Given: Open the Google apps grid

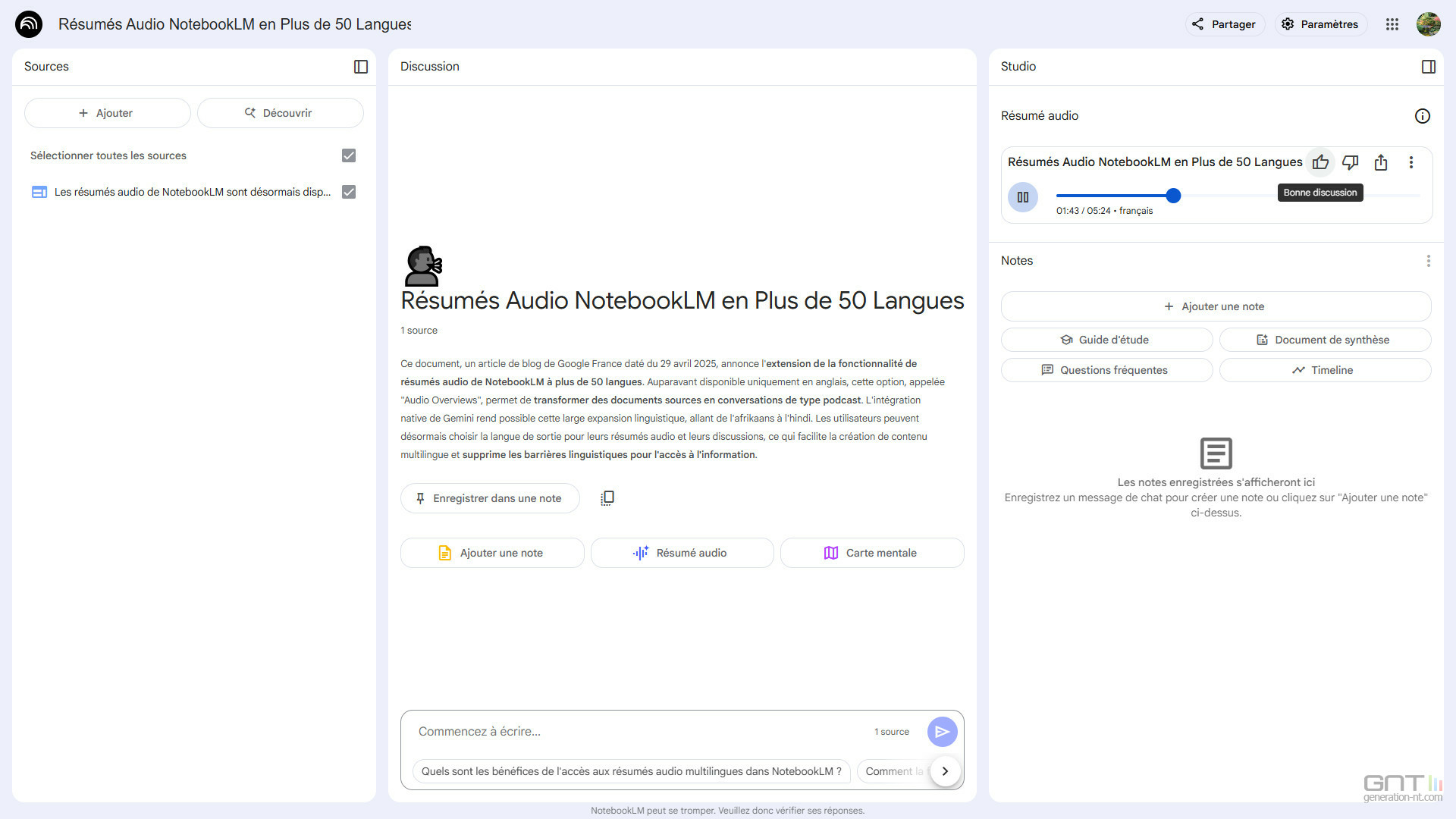Looking at the screenshot, I should point(1392,24).
